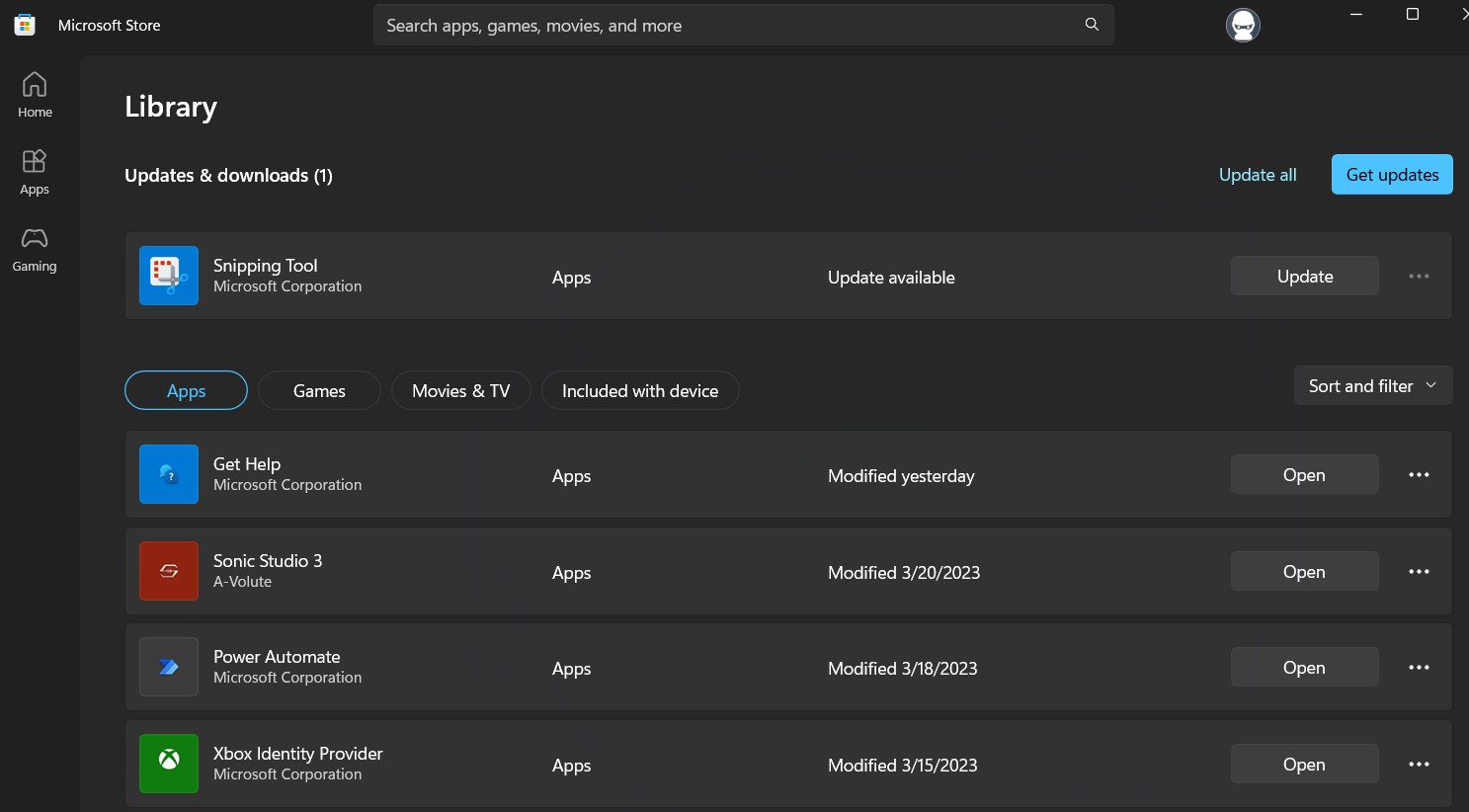Open the Gaming section in the sidebar
The width and height of the screenshot is (1469, 812).
pyautogui.click(x=35, y=250)
